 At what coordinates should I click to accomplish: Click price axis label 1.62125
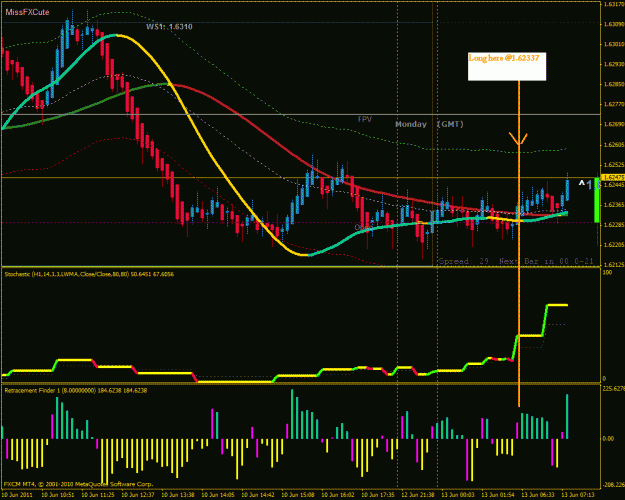click(613, 264)
